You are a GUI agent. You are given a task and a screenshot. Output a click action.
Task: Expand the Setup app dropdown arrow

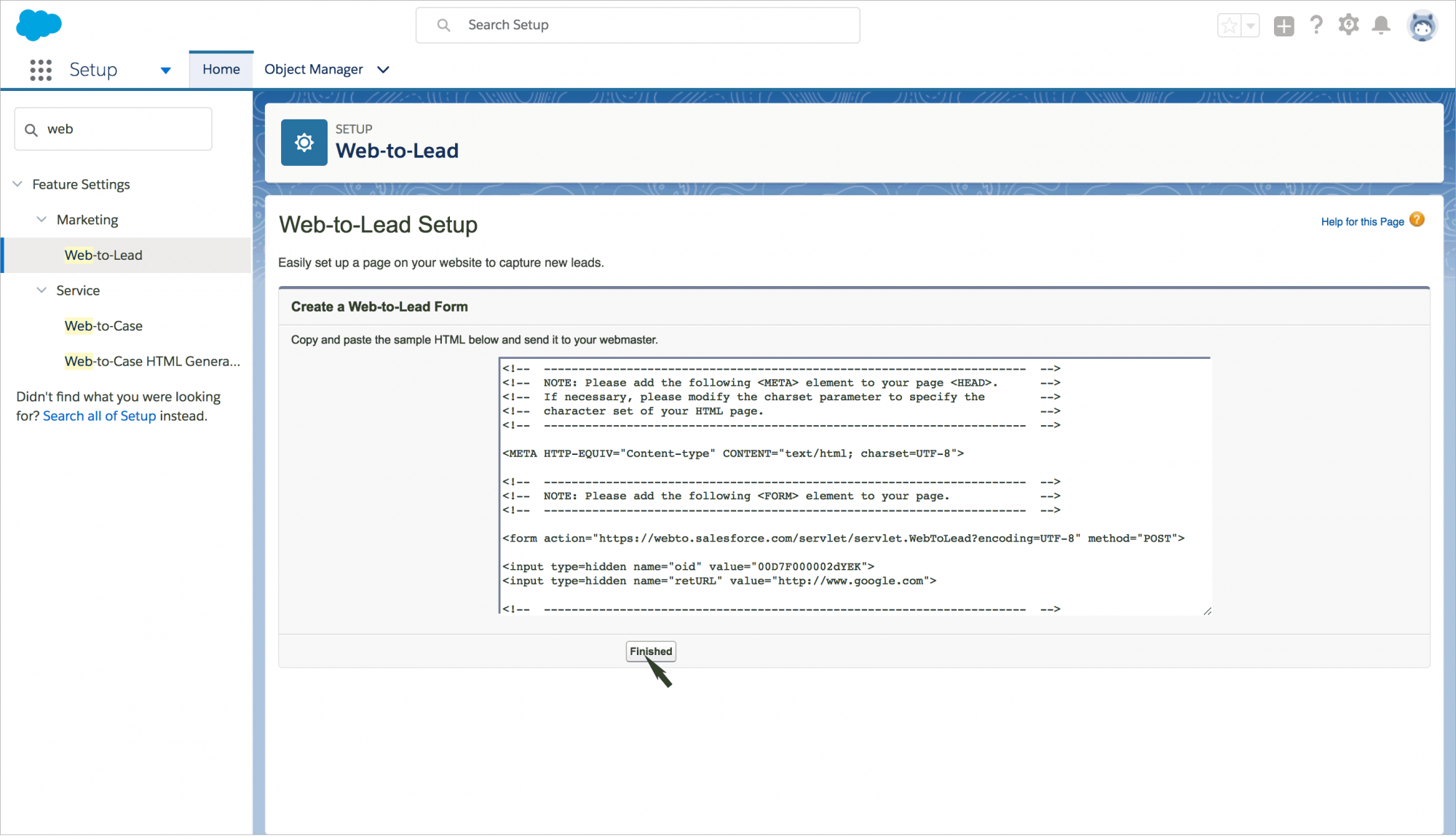coord(165,70)
